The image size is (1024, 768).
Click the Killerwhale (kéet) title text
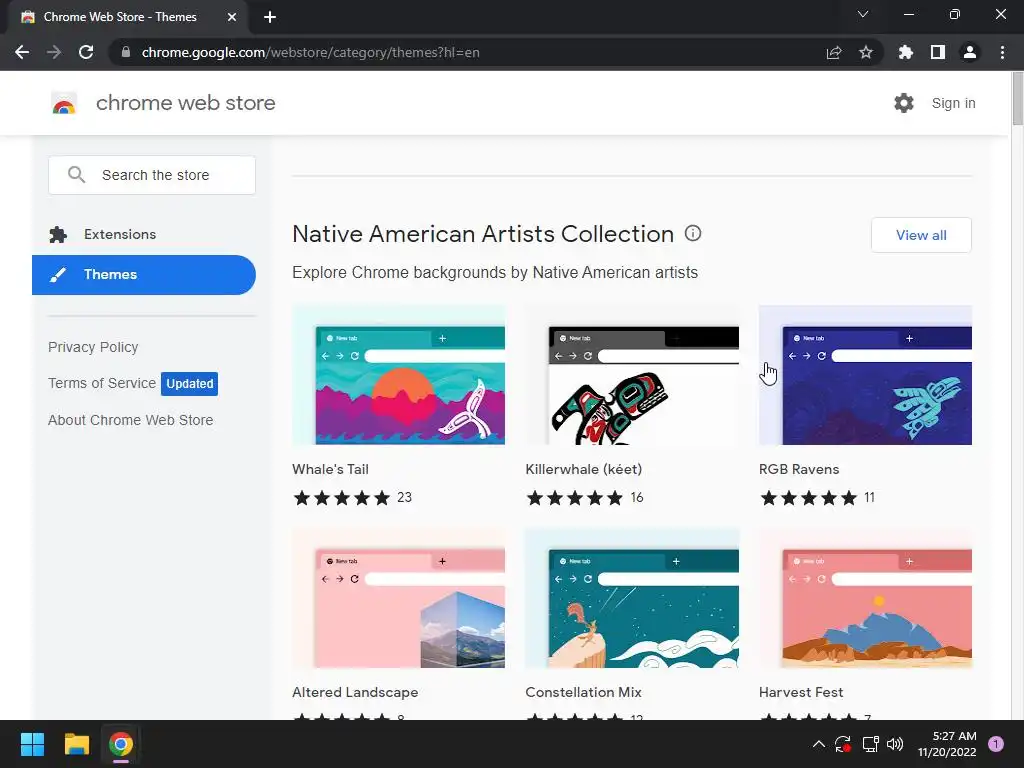(x=584, y=470)
